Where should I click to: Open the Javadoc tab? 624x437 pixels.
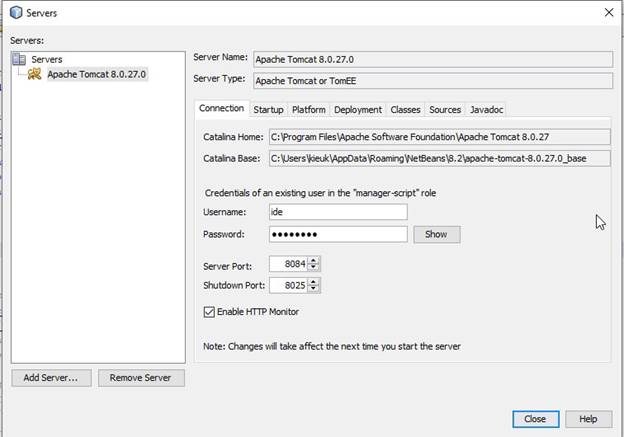coord(486,109)
